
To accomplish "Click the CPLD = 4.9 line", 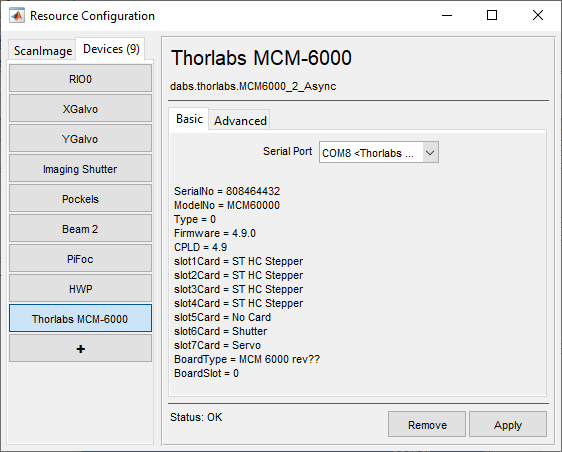I will coord(200,247).
